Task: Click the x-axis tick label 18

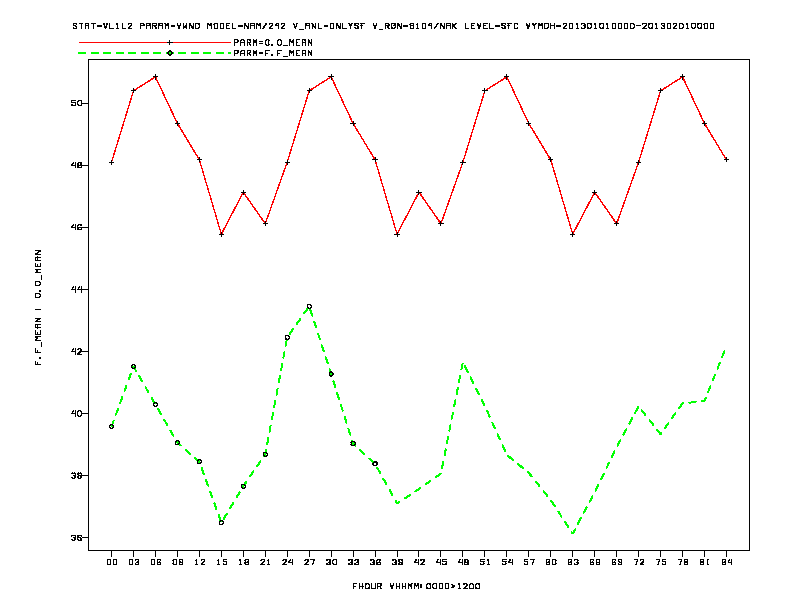Action: pyautogui.click(x=243, y=562)
